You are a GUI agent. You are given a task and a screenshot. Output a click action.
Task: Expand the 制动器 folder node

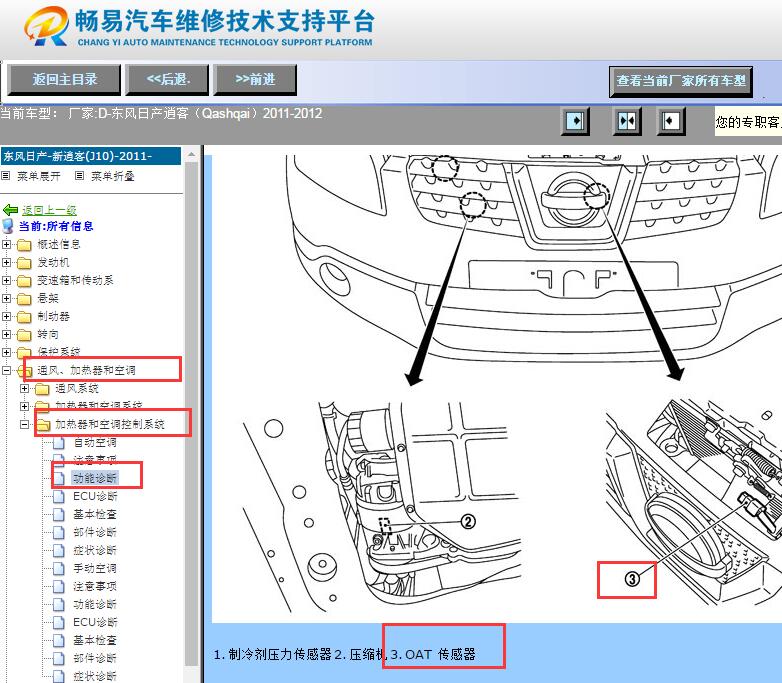pos(6,316)
